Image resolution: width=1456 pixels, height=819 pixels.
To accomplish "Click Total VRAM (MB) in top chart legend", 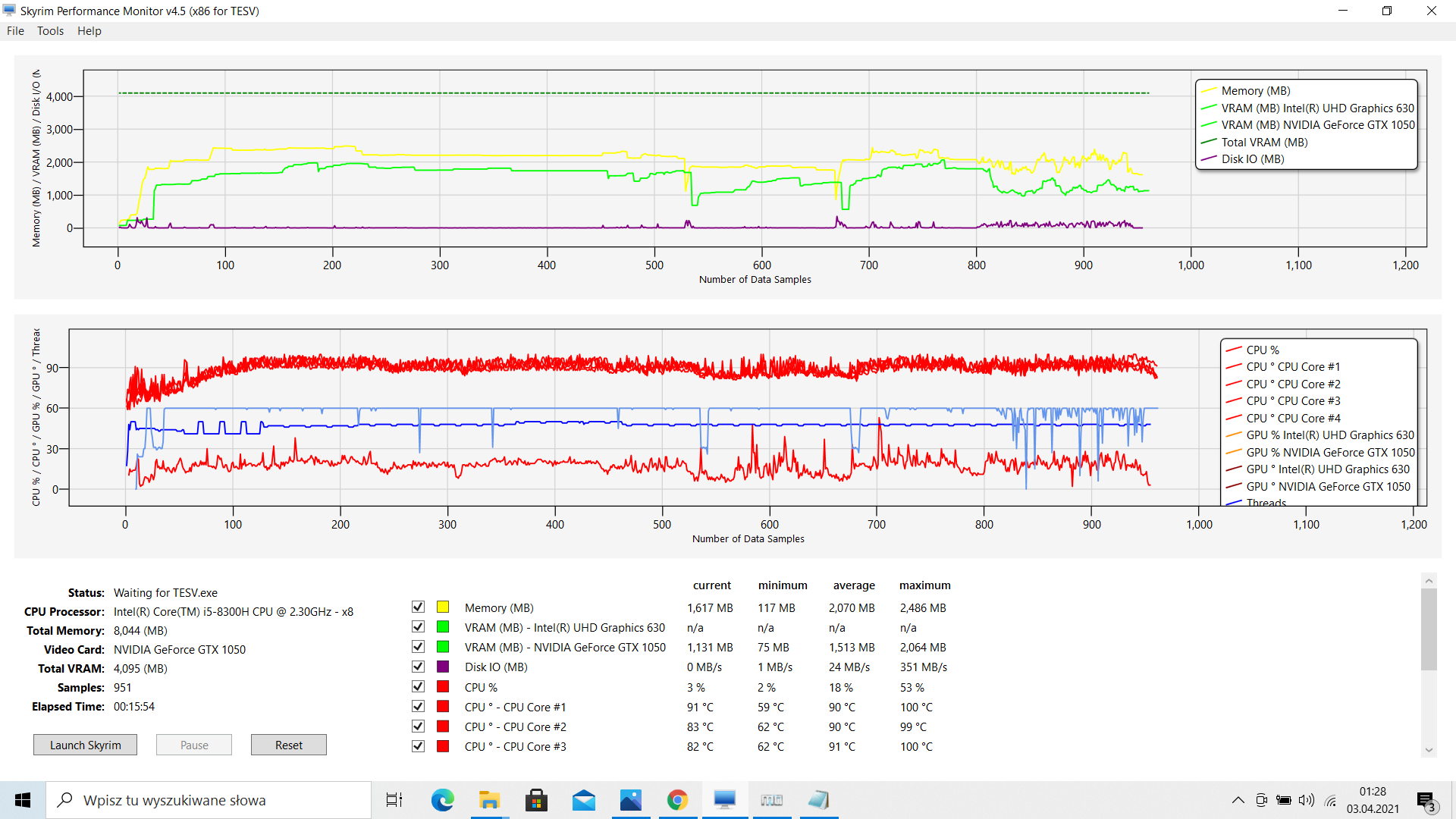I will pos(1264,142).
